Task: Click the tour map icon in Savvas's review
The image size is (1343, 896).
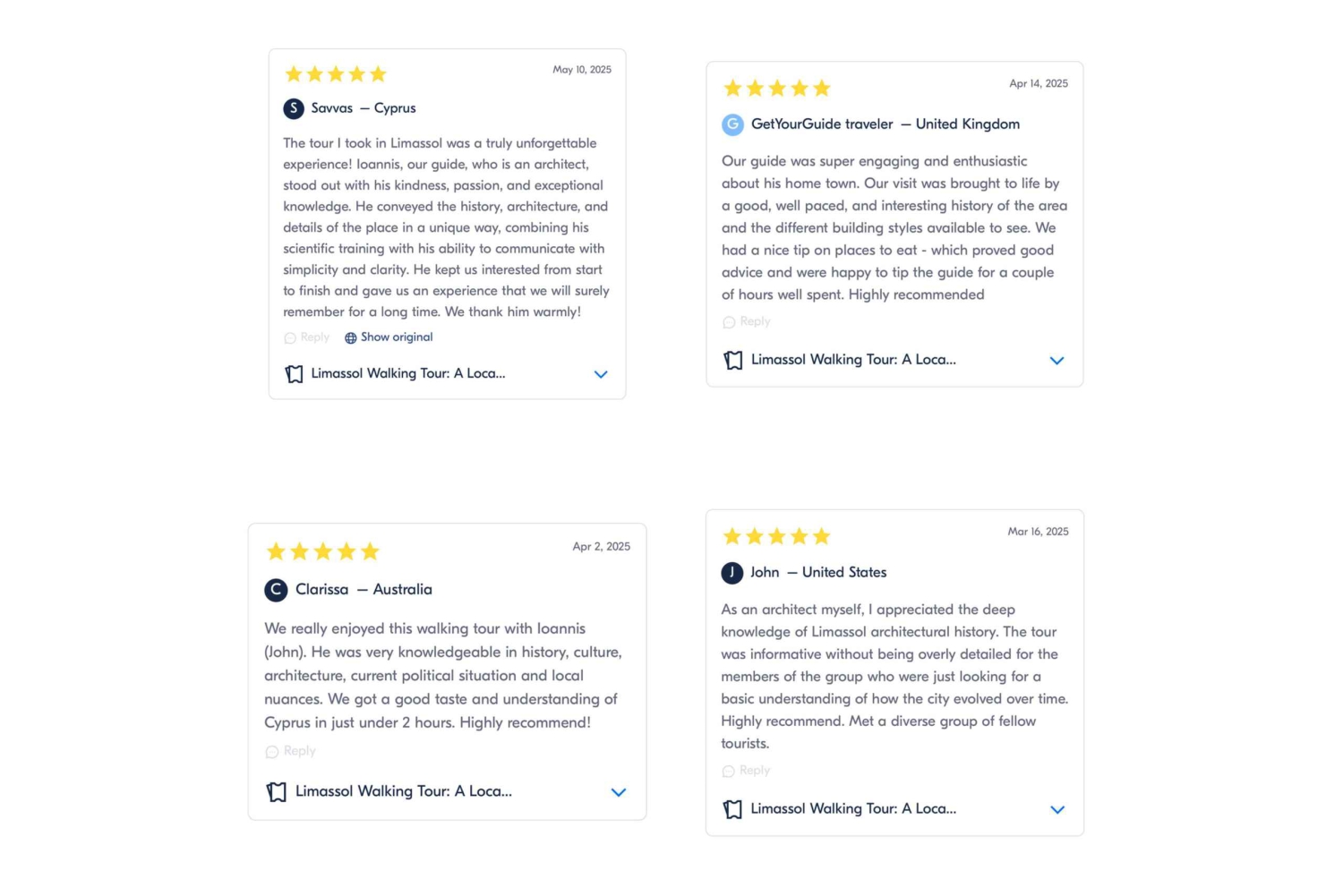Action: 294,374
